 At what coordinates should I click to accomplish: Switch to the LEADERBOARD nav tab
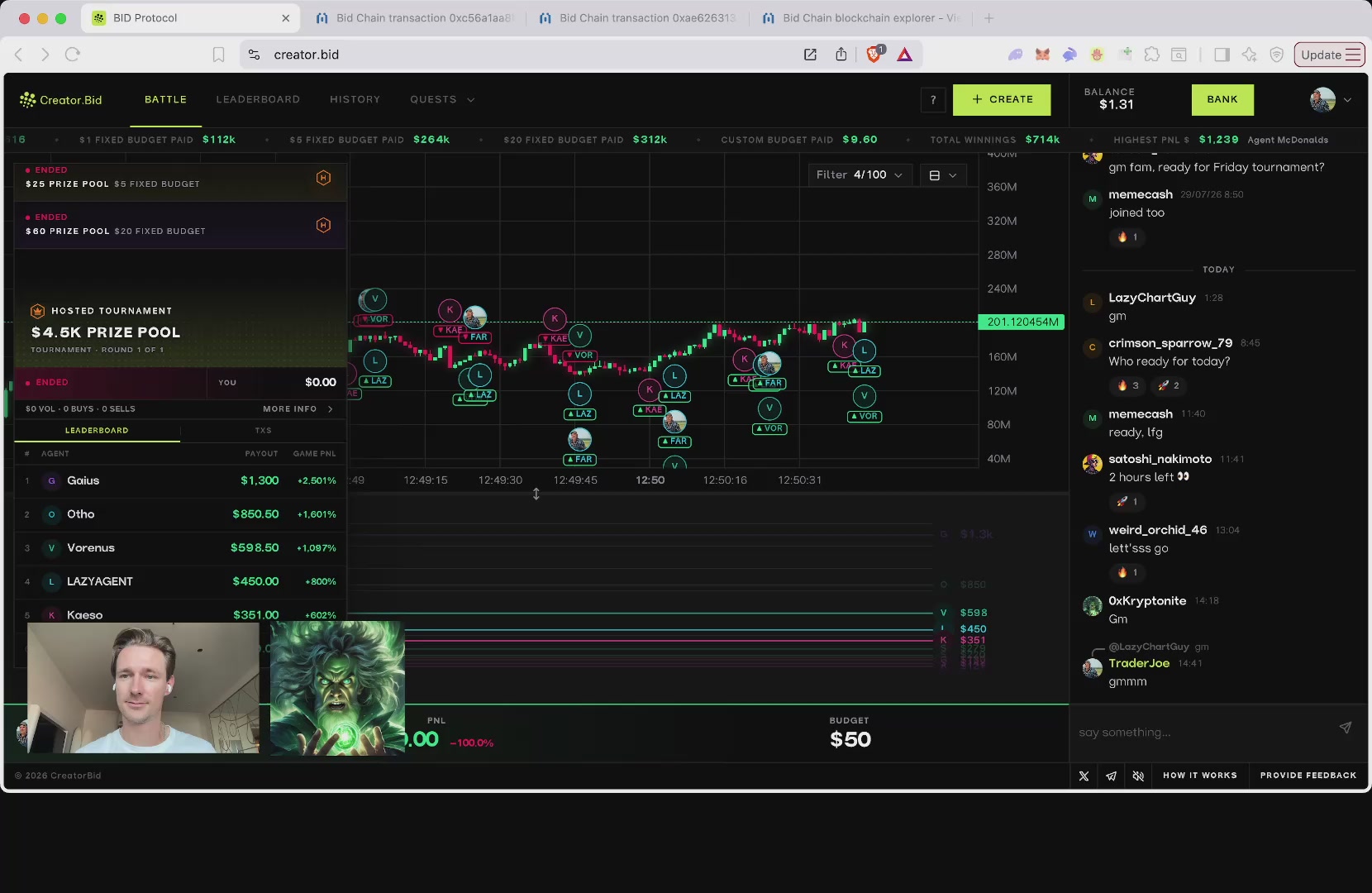coord(258,100)
